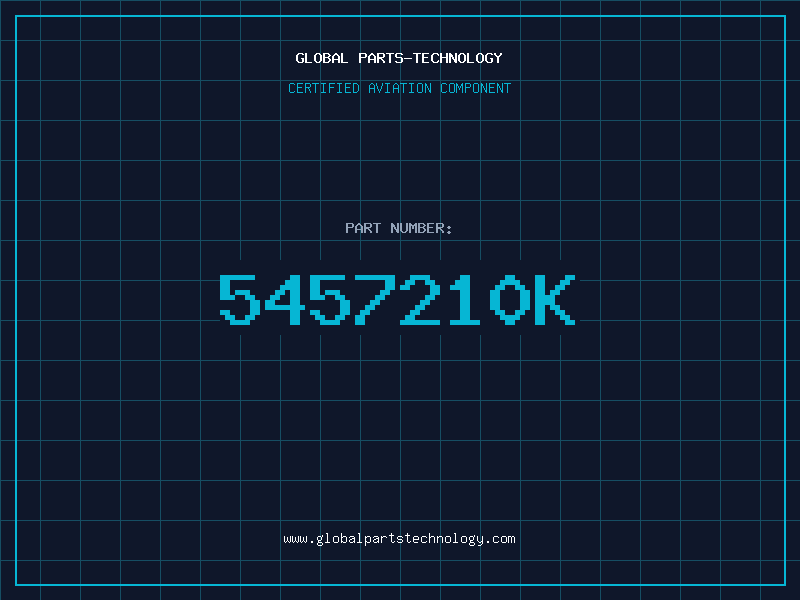This screenshot has width=800, height=600.
Task: Click the GLOBAL PARTS-TECHNOLOGY heading
Action: [x=399, y=58]
